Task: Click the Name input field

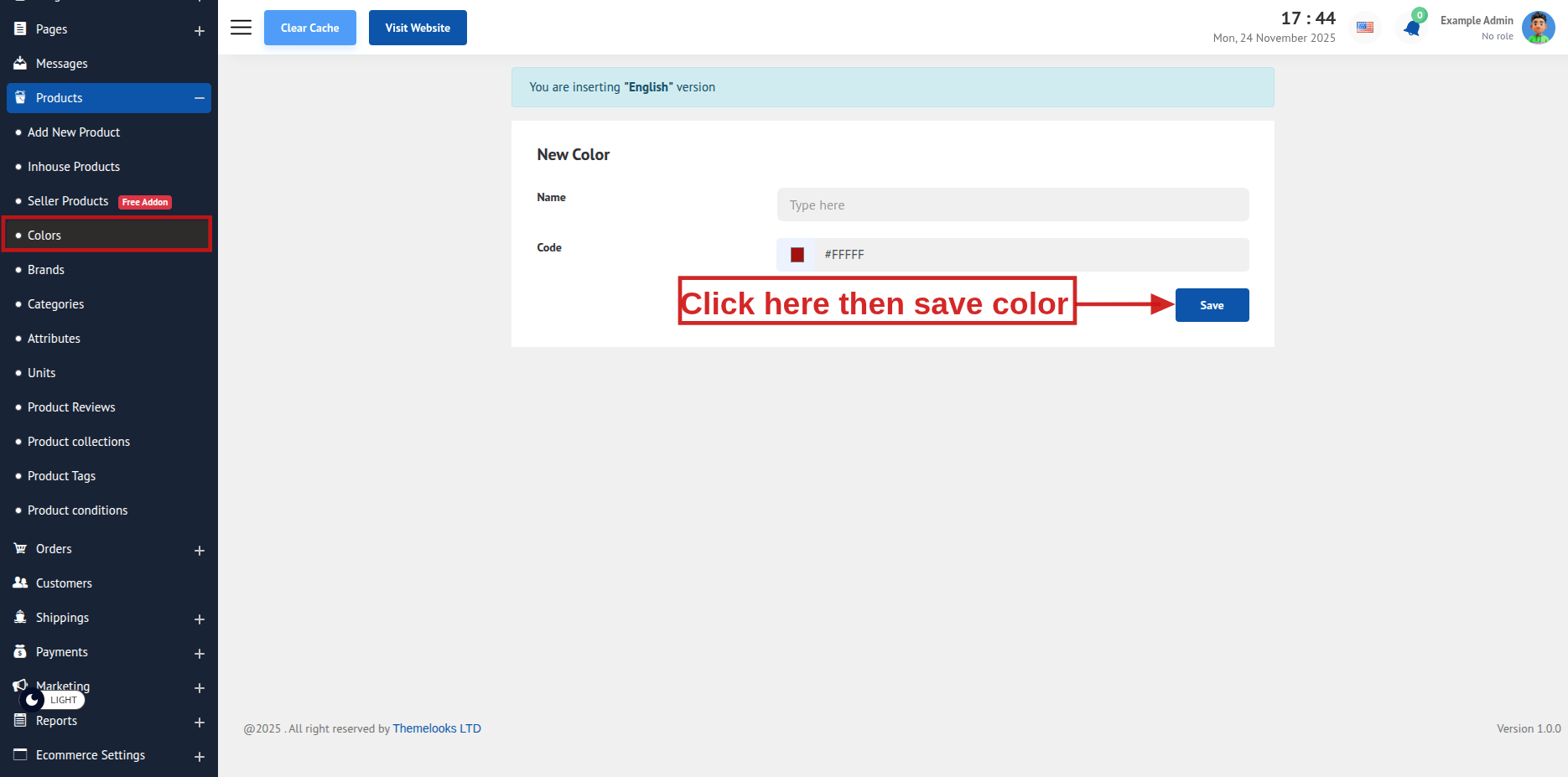Action: pos(1012,205)
